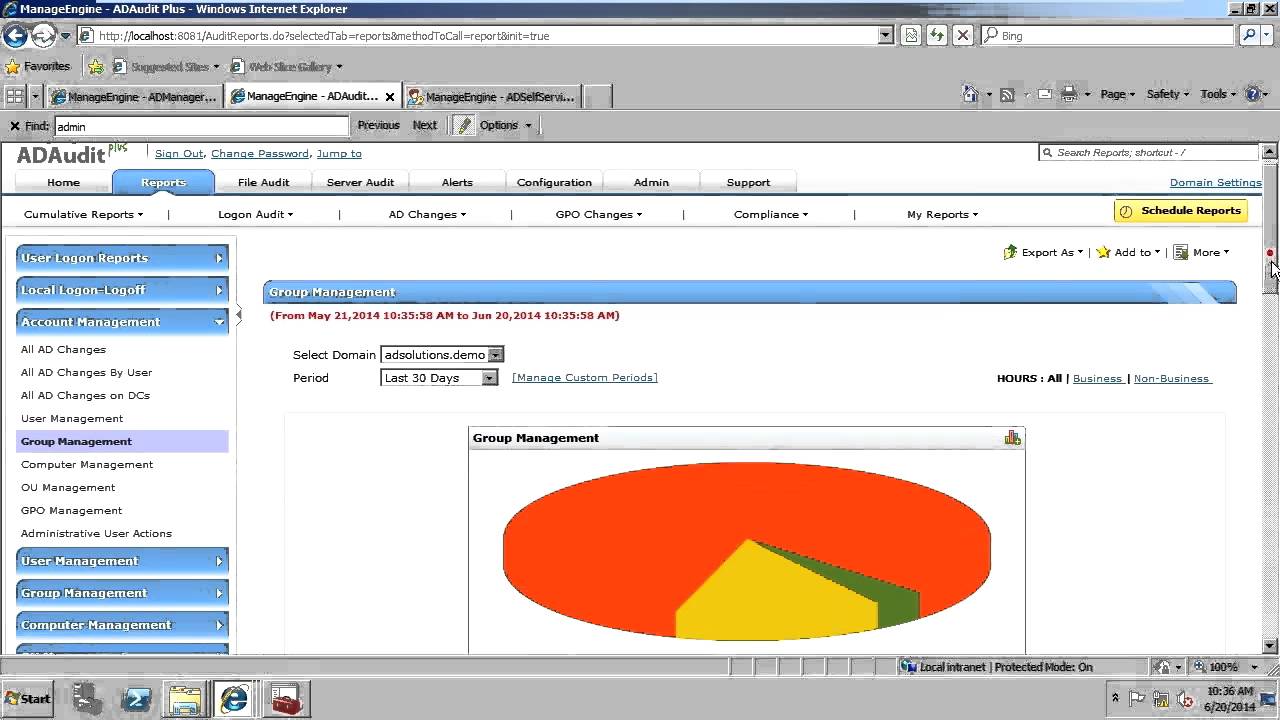Switch to the Alerts tab
Viewport: 1280px width, 720px height.
(x=457, y=182)
